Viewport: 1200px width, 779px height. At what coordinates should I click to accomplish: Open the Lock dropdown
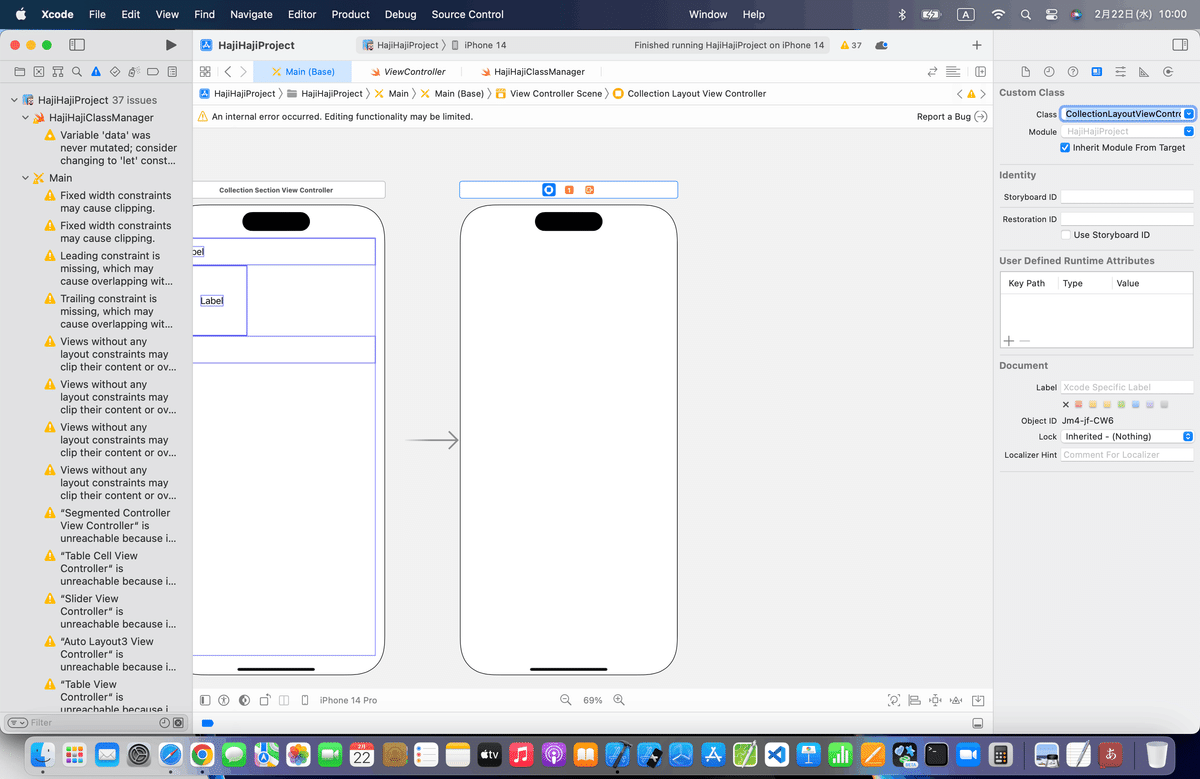coord(1127,437)
